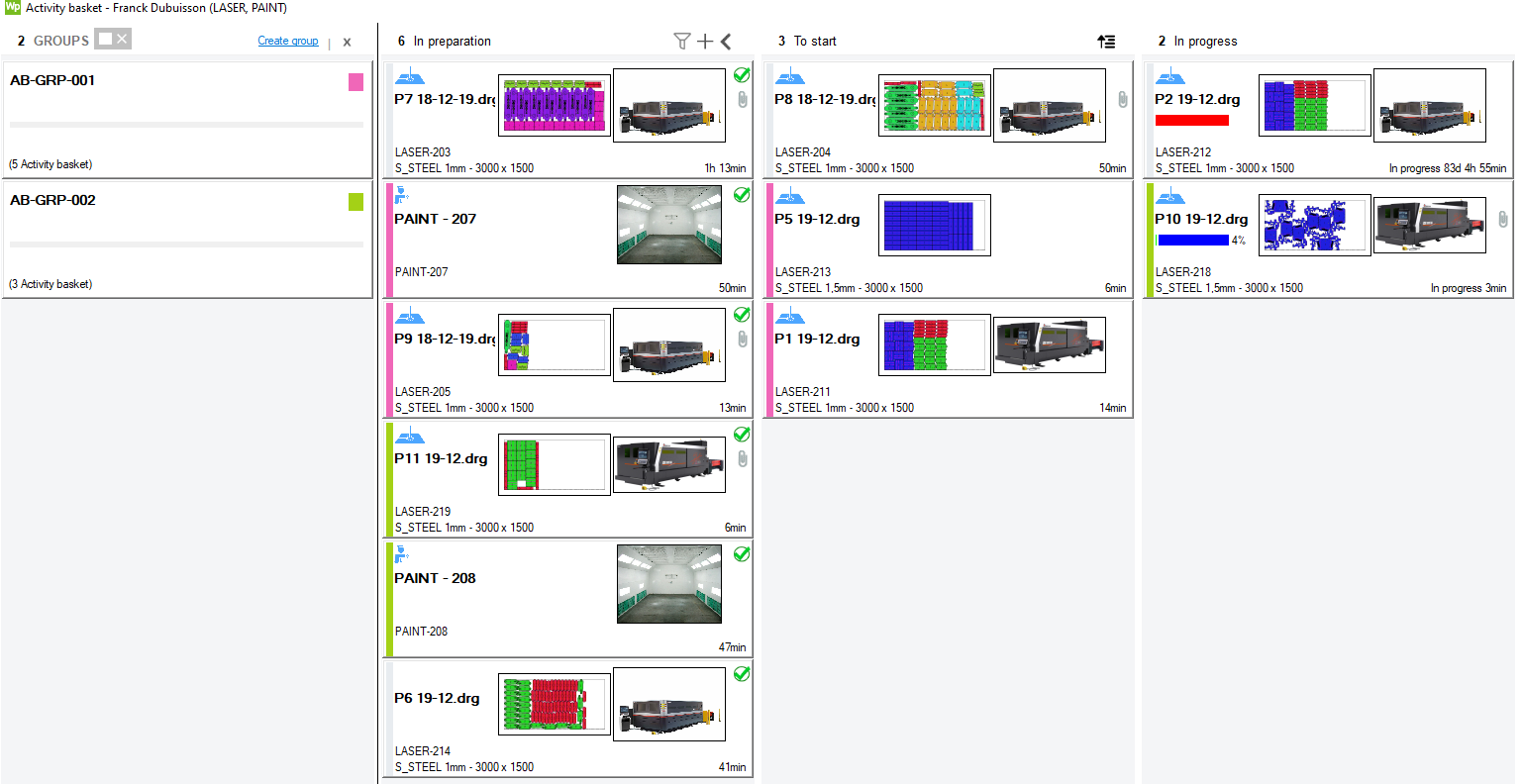This screenshot has height=784, width=1521.
Task: Click the paint spray gun icon on PAINT - 208
Action: click(401, 554)
